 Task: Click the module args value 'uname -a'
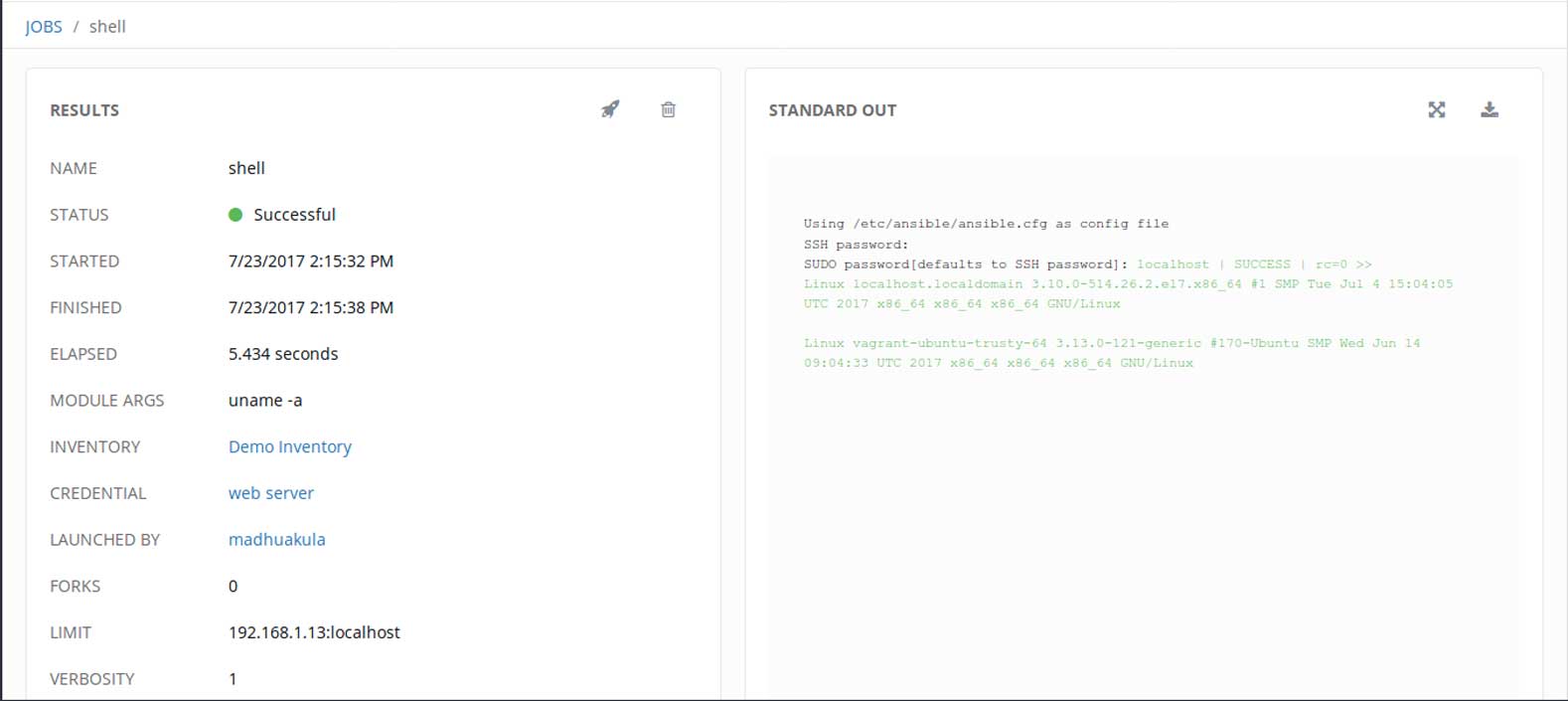[265, 400]
